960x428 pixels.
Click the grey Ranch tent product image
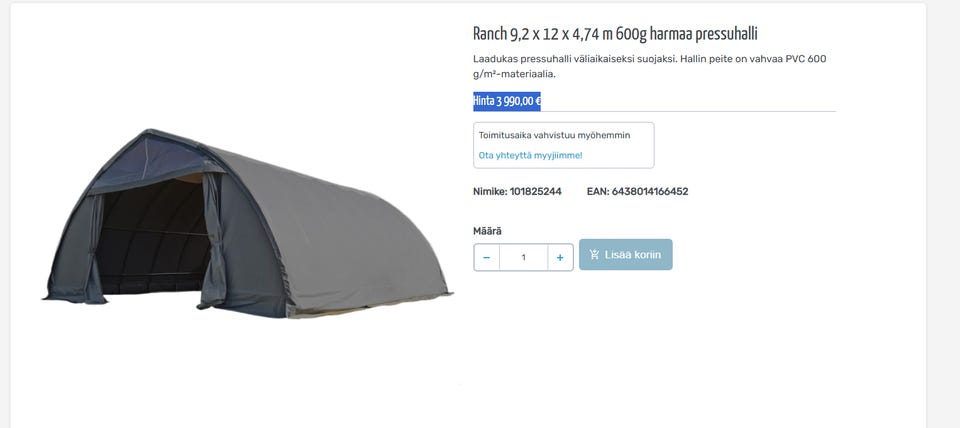[x=247, y=223]
